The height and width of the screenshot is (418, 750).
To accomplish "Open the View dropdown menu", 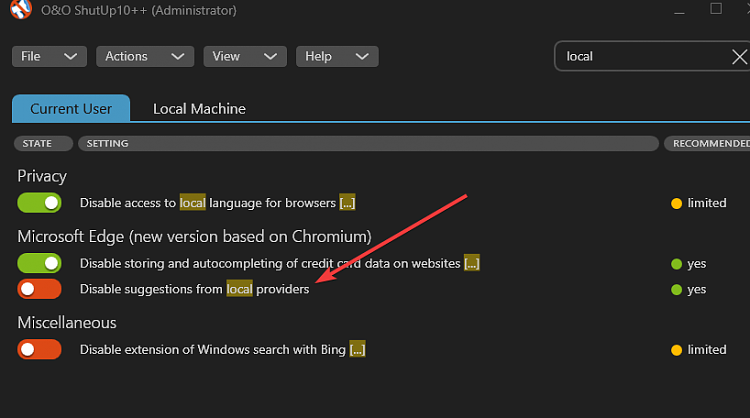I will click(x=245, y=56).
